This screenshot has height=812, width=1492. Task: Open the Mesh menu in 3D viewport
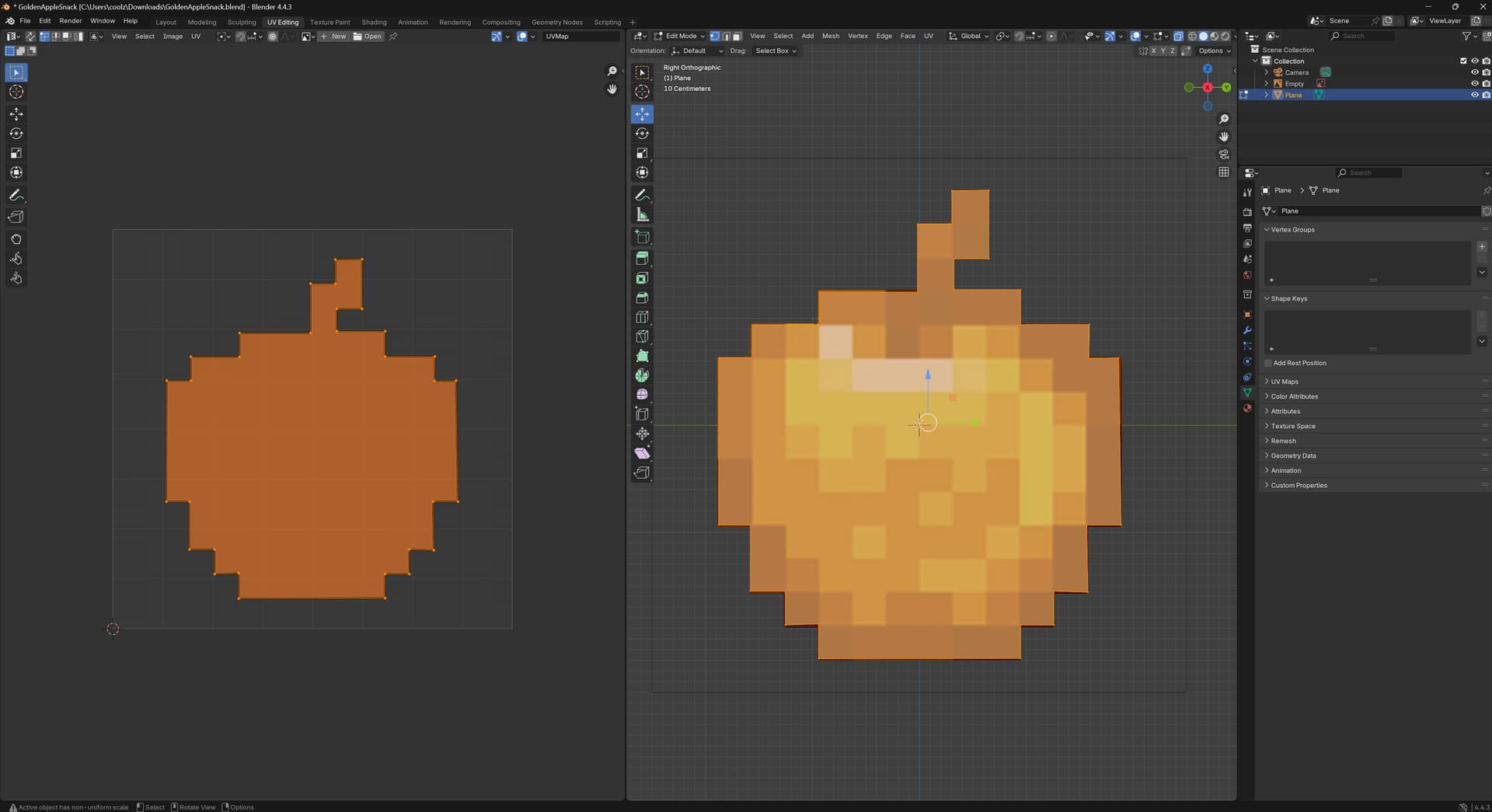click(831, 37)
